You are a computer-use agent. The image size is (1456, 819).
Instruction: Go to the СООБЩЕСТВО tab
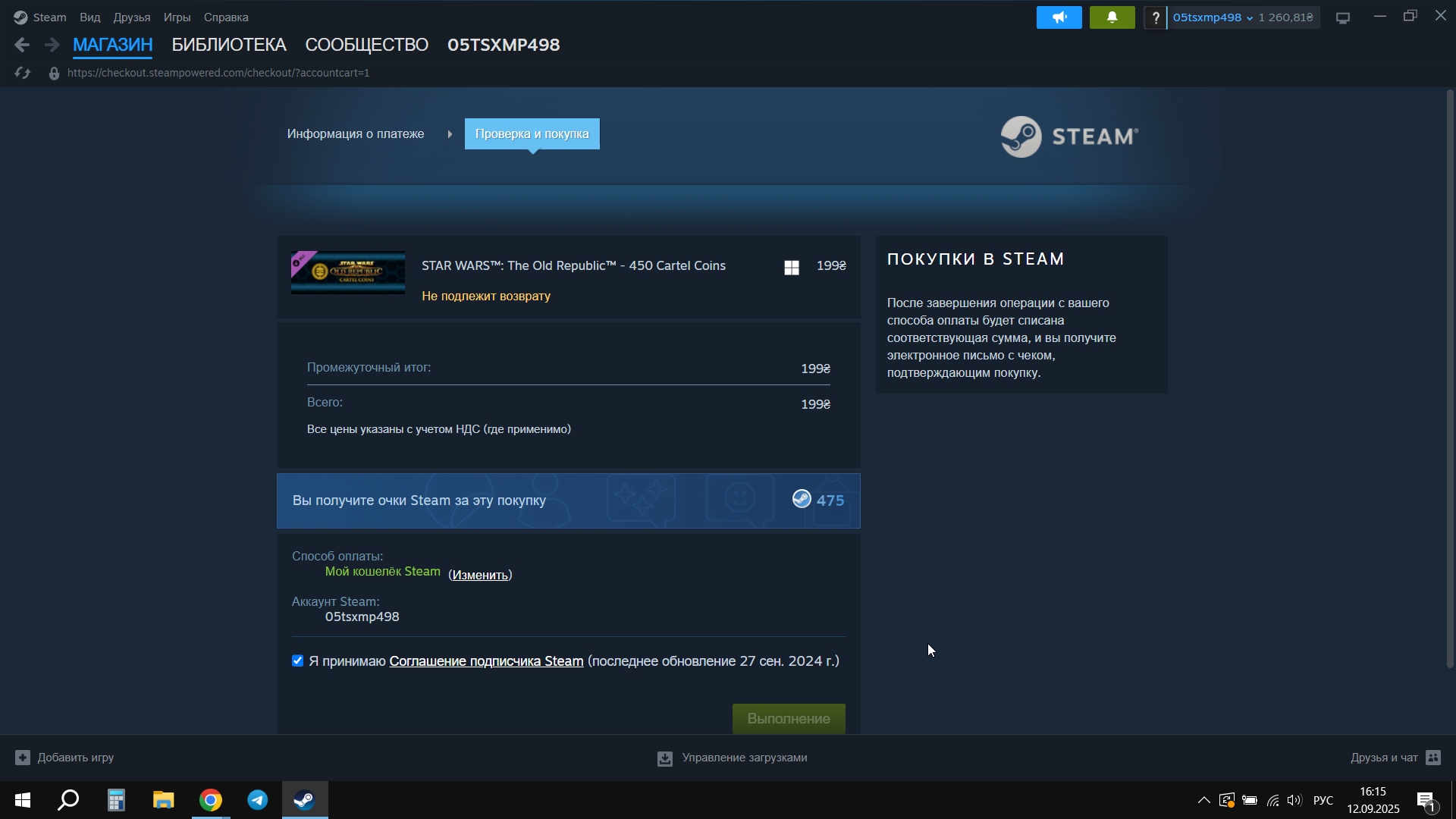(x=367, y=45)
